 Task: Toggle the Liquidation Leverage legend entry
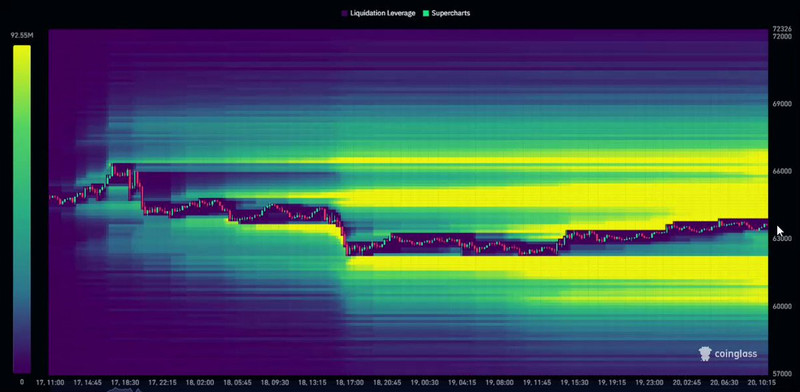[x=379, y=13]
